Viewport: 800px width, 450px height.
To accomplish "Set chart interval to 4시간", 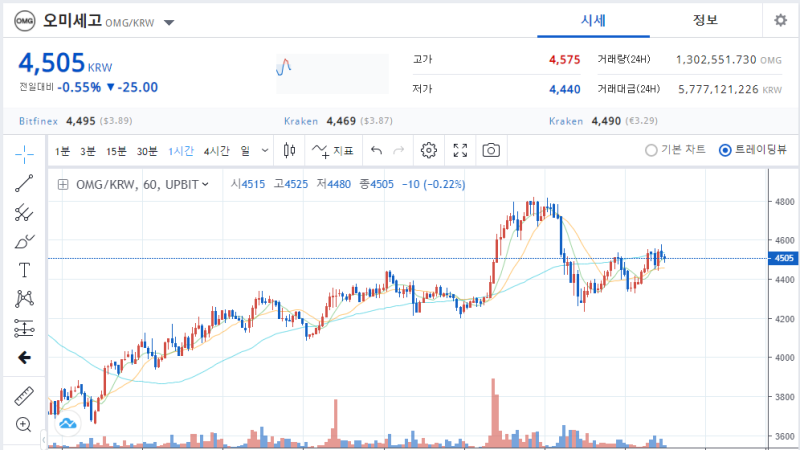I will point(217,151).
